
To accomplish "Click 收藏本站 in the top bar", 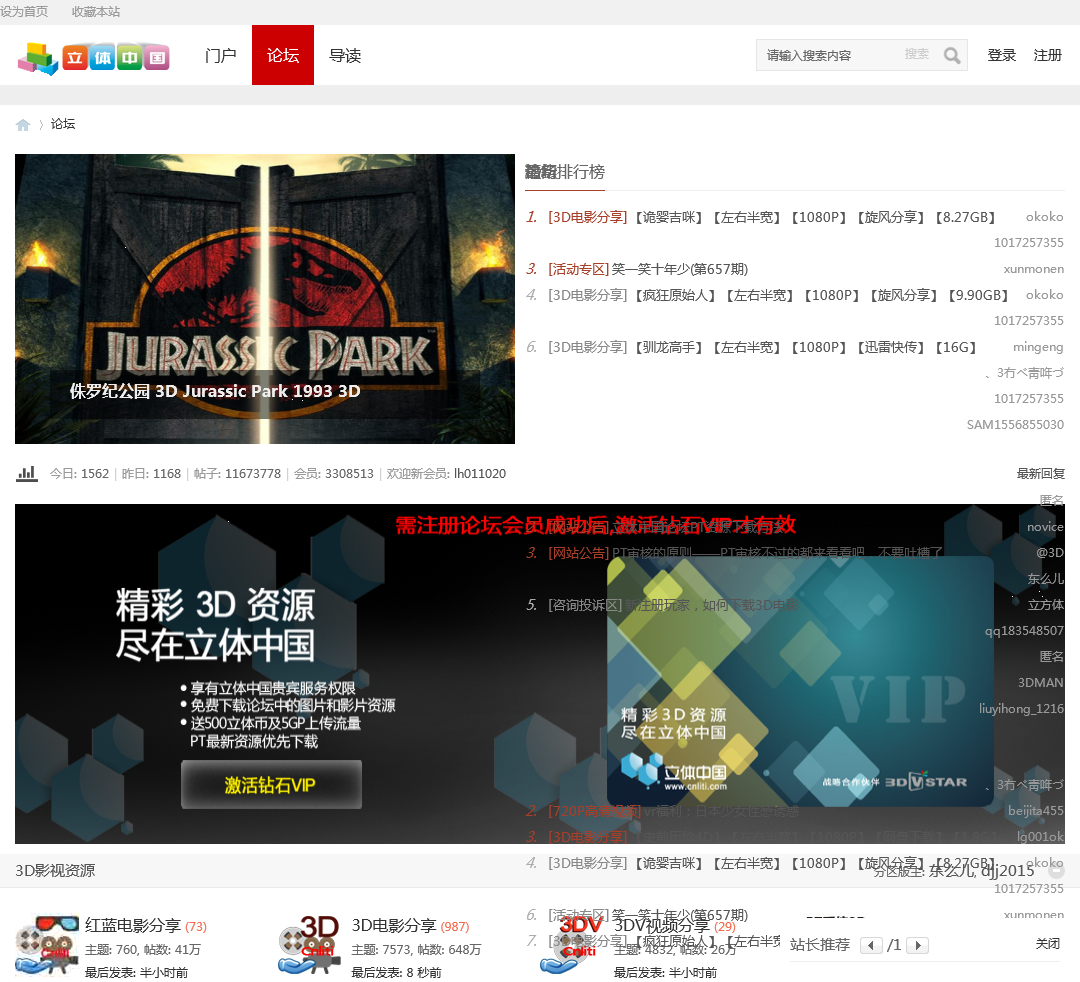I will (x=96, y=12).
